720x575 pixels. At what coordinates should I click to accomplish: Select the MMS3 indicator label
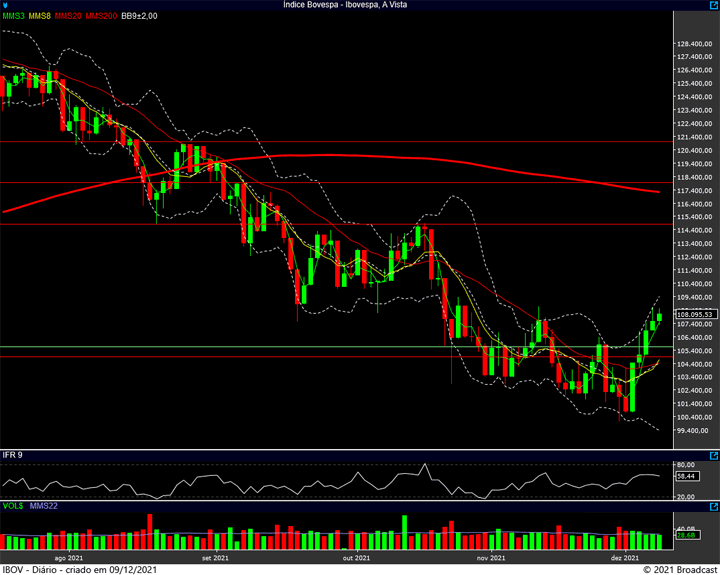pos(13,16)
